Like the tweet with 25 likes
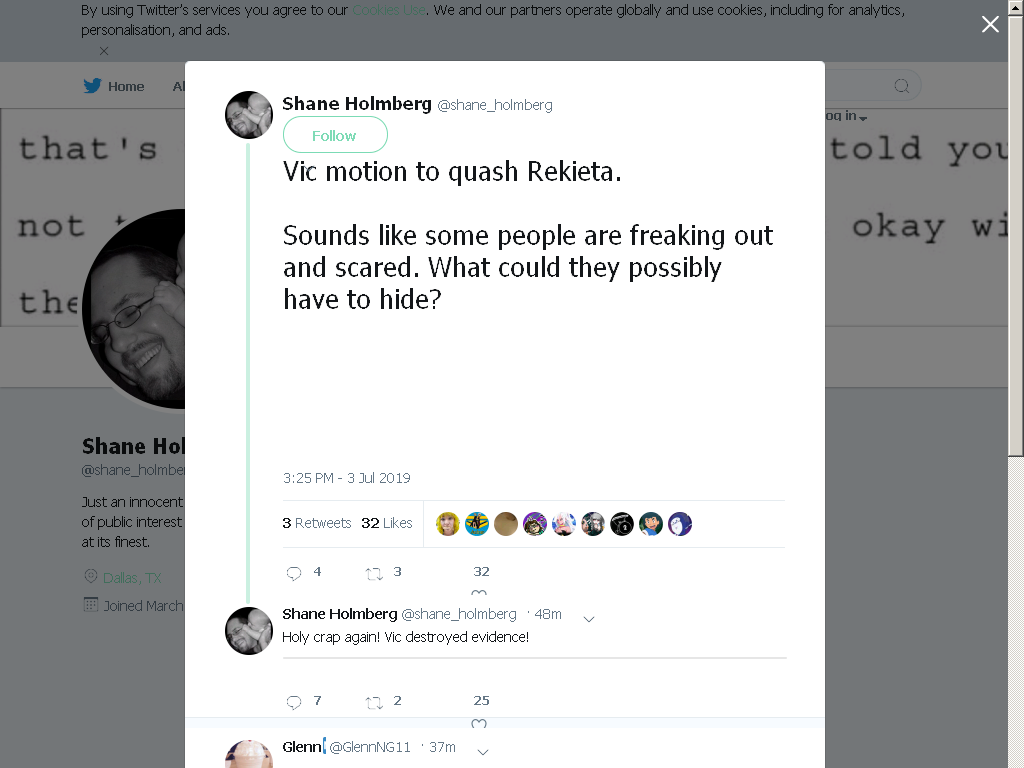The image size is (1024, 768). click(479, 723)
